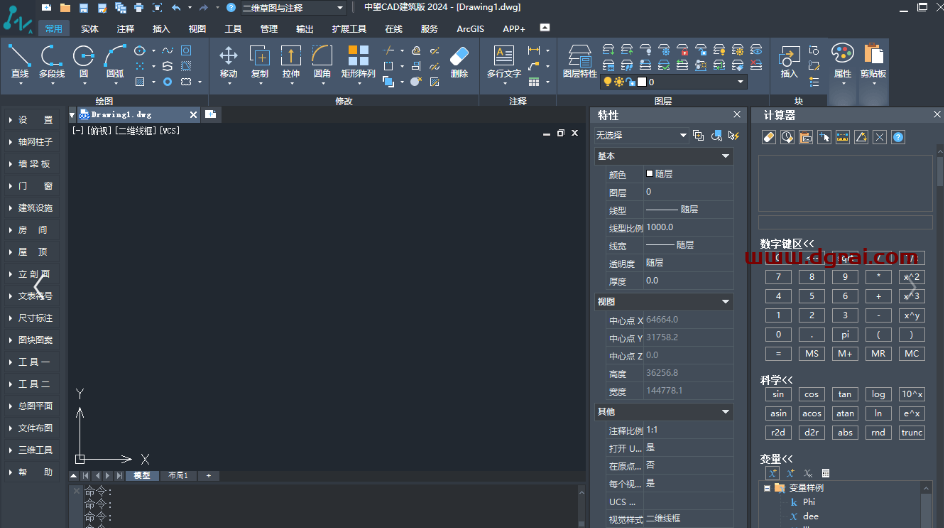The width and height of the screenshot is (944, 528).
Task: Choose the 复制 (Copy) tool
Action: tap(259, 60)
